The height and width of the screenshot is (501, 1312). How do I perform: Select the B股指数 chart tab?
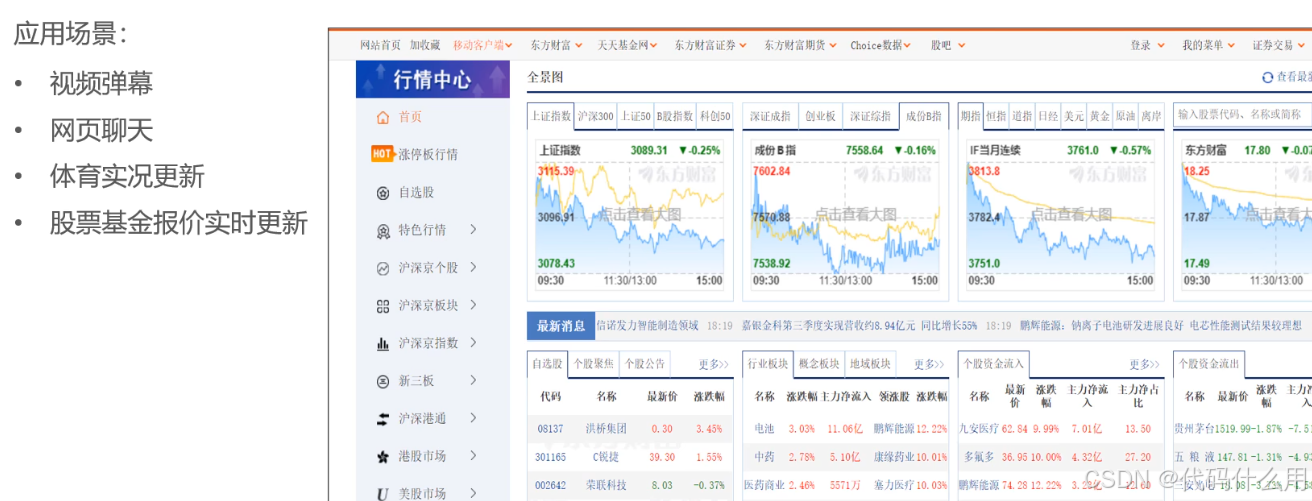click(x=675, y=116)
